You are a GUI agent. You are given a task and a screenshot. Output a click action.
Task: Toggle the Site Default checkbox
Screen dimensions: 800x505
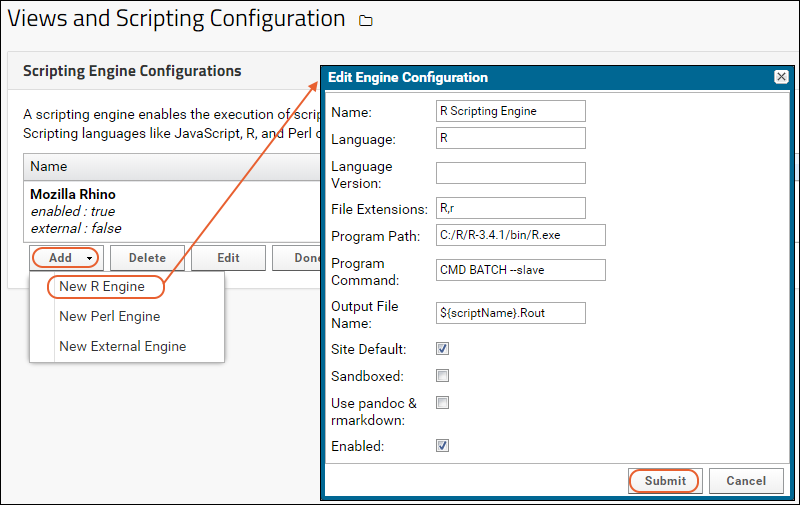442,349
